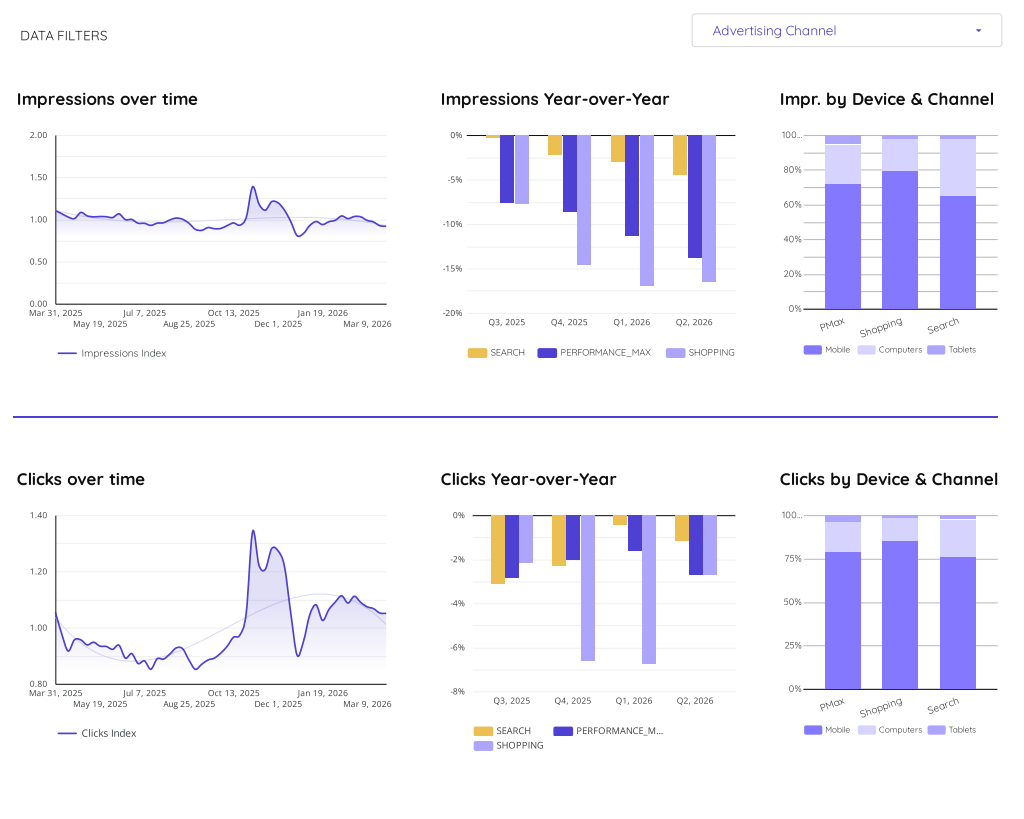Click the PMax Mobile segment in impressions chart

click(x=842, y=246)
